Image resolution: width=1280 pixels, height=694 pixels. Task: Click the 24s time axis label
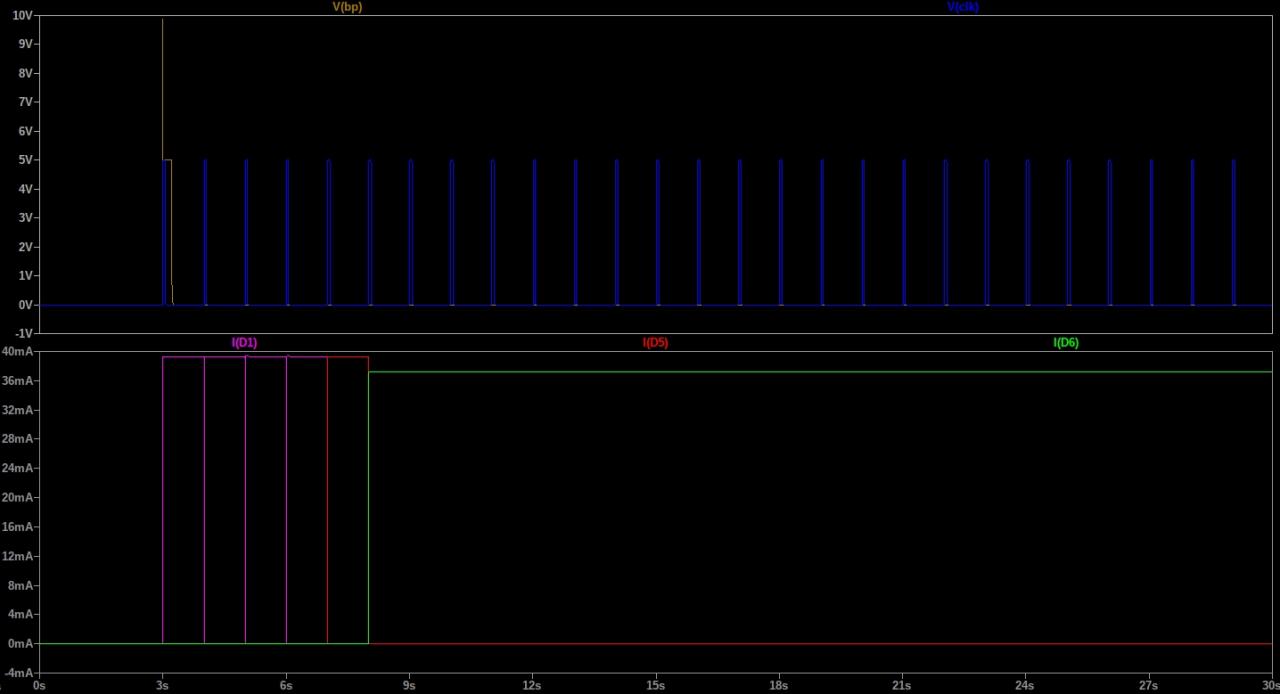pos(1025,686)
